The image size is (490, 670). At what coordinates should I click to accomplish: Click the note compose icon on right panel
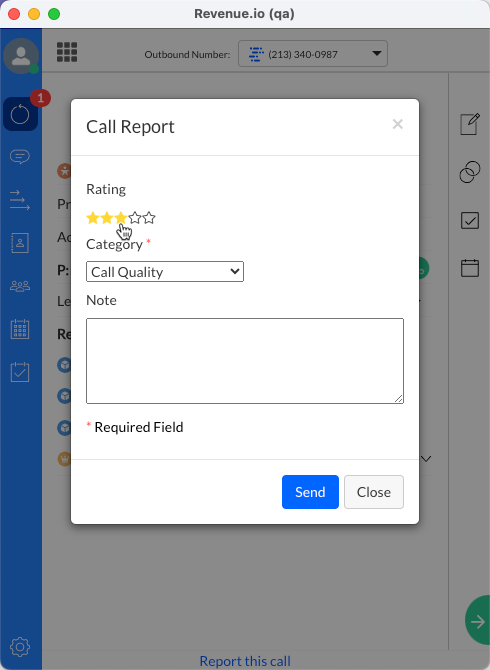click(x=469, y=124)
